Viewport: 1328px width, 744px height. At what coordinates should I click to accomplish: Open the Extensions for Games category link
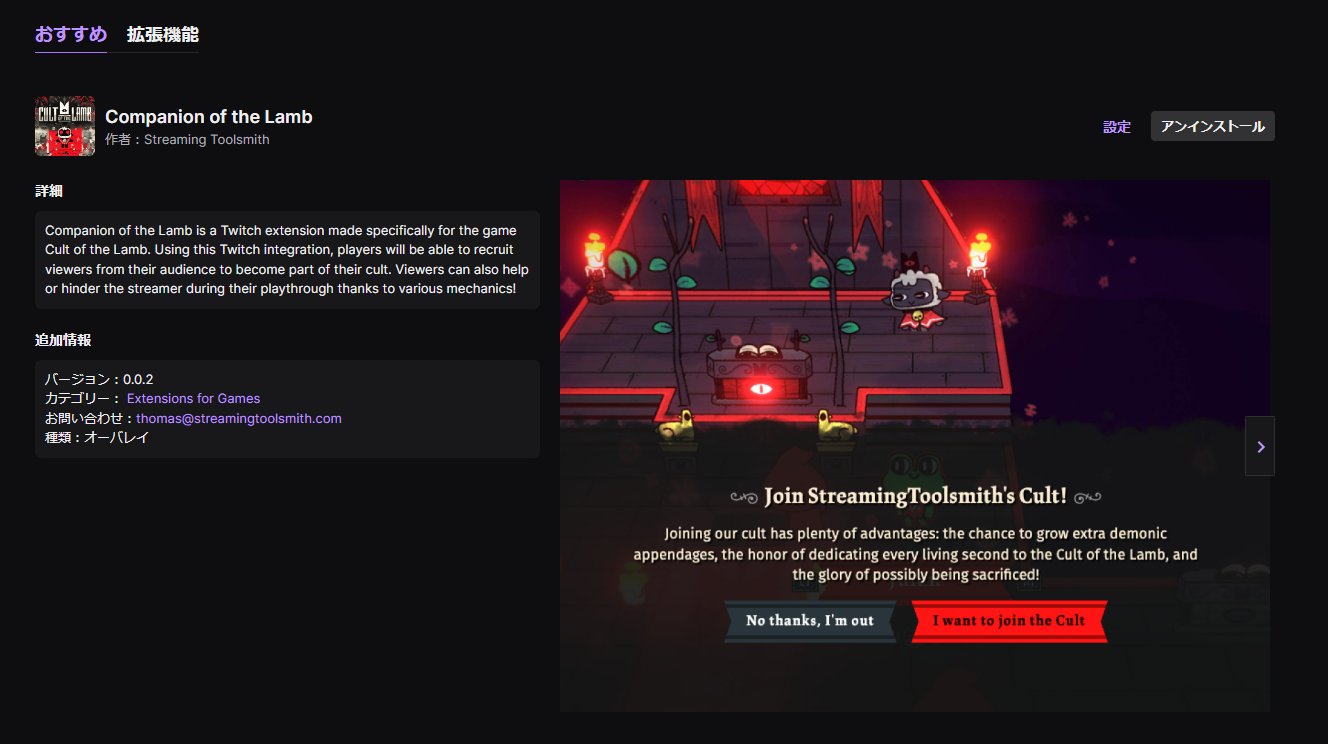[x=193, y=399]
